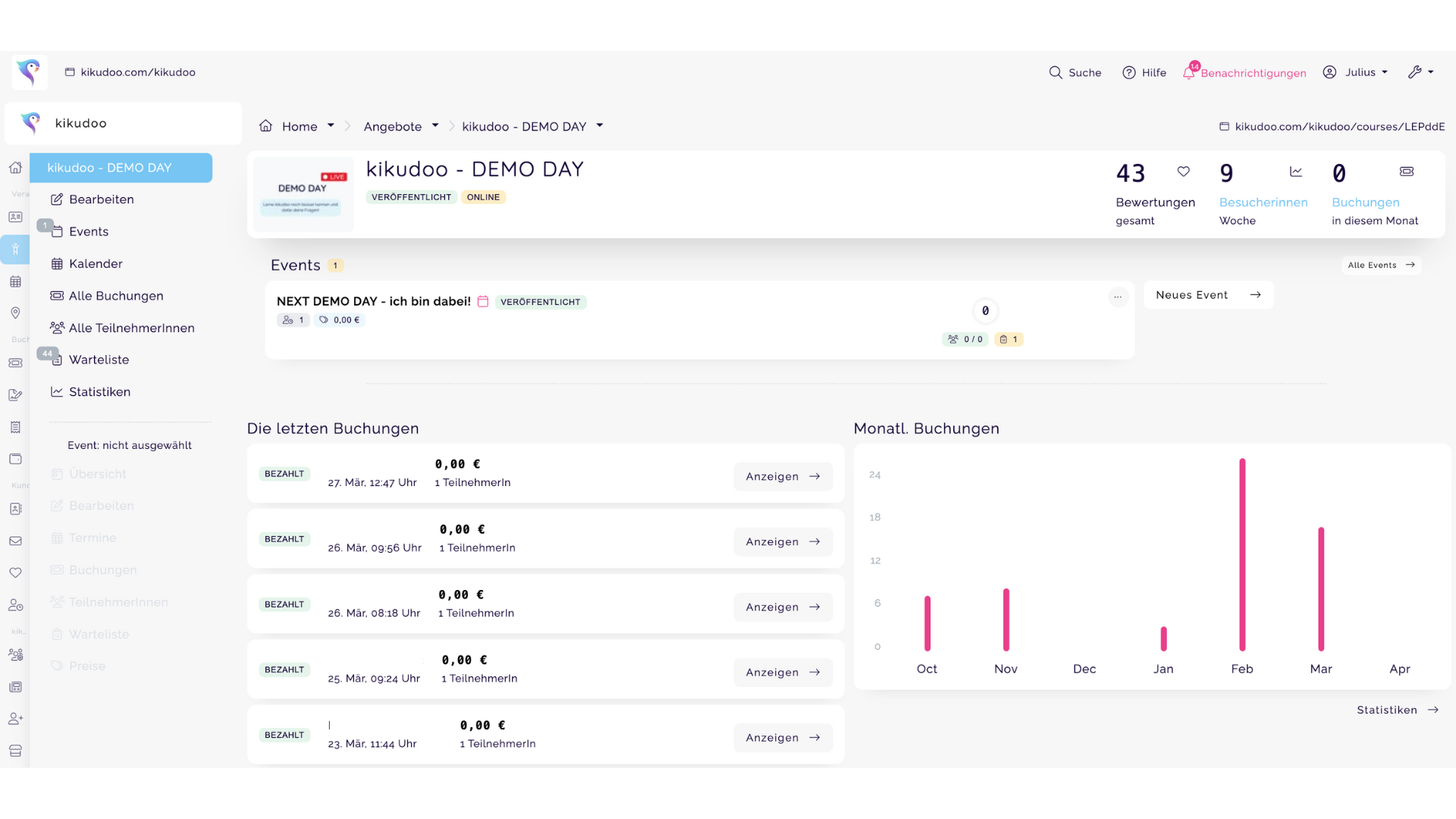Expand the kikudoo - DEMO DAY breadcrumb dropdown arrow
The width and height of the screenshot is (1456, 819).
(600, 126)
